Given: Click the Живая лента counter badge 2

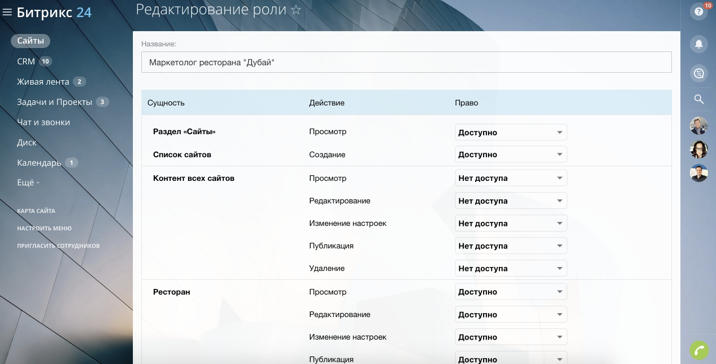Looking at the screenshot, I should (79, 82).
